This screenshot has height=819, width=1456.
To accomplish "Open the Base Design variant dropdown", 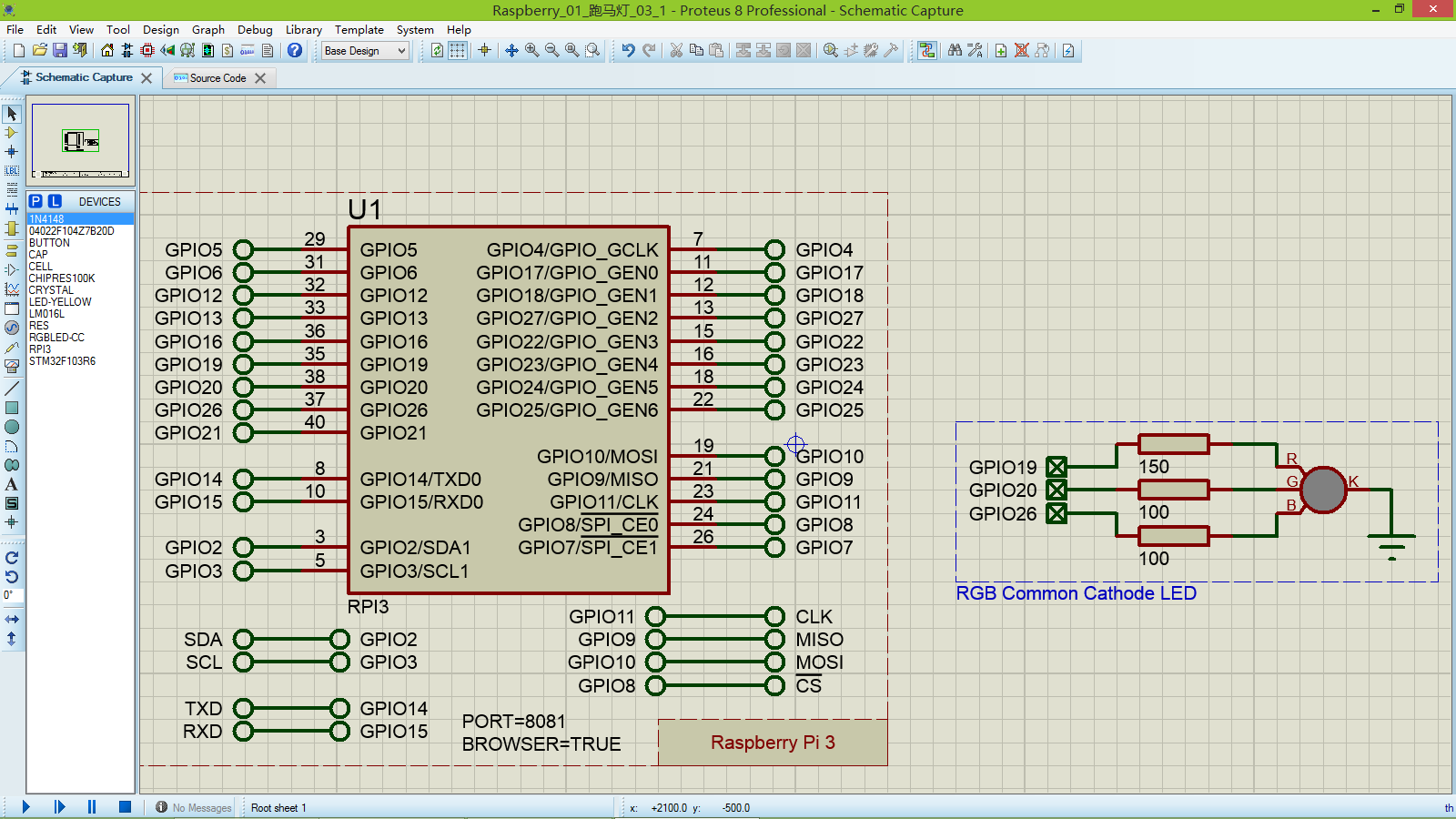I will point(366,51).
